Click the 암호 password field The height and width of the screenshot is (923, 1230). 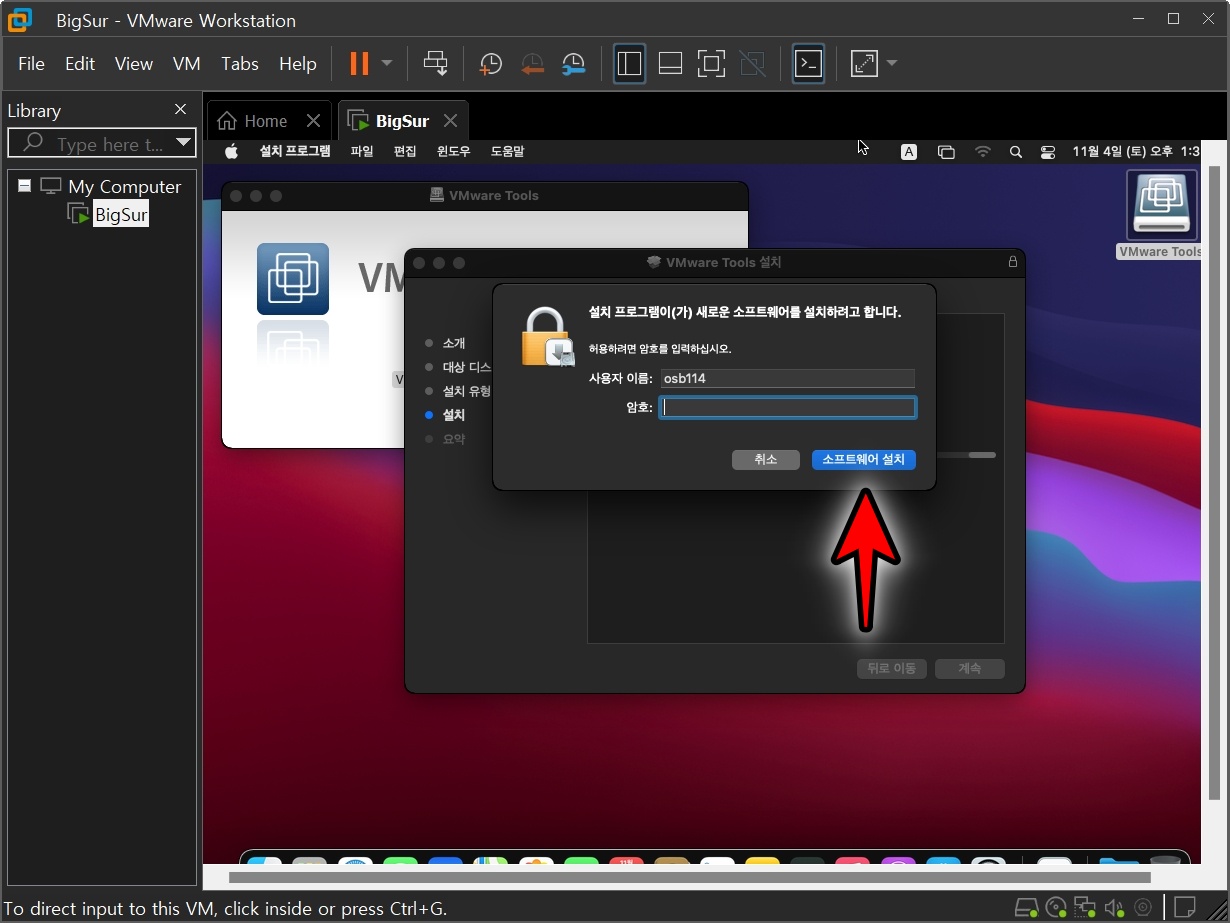(788, 407)
